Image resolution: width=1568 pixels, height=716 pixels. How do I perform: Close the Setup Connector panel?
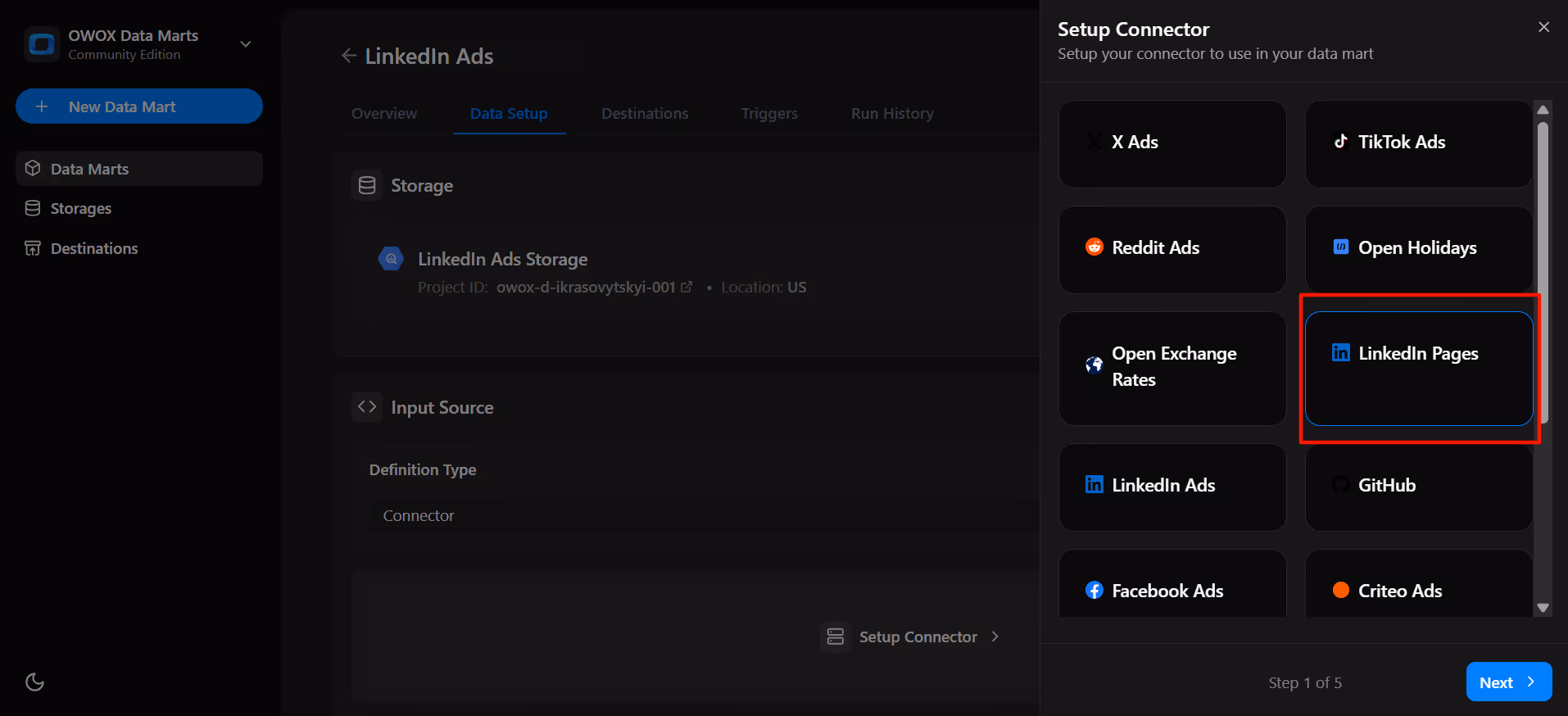point(1544,27)
